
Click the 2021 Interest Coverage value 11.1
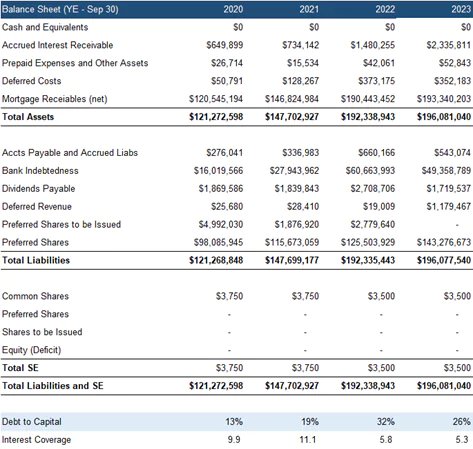pos(308,440)
